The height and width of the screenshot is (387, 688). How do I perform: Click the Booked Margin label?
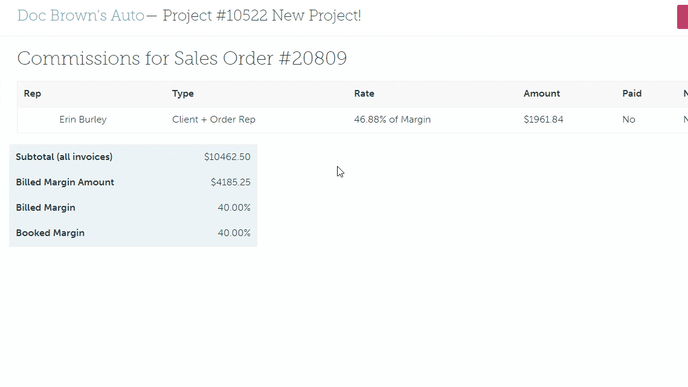tap(50, 233)
